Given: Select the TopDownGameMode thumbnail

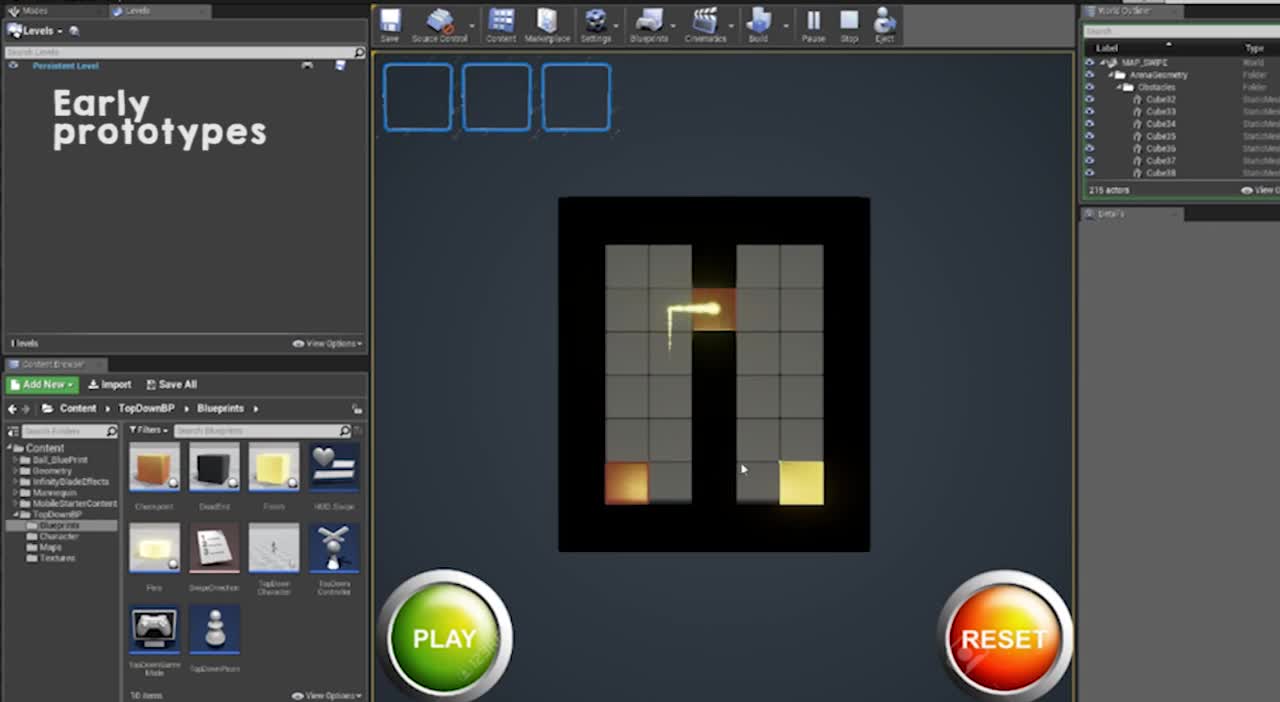Looking at the screenshot, I should click(x=153, y=628).
